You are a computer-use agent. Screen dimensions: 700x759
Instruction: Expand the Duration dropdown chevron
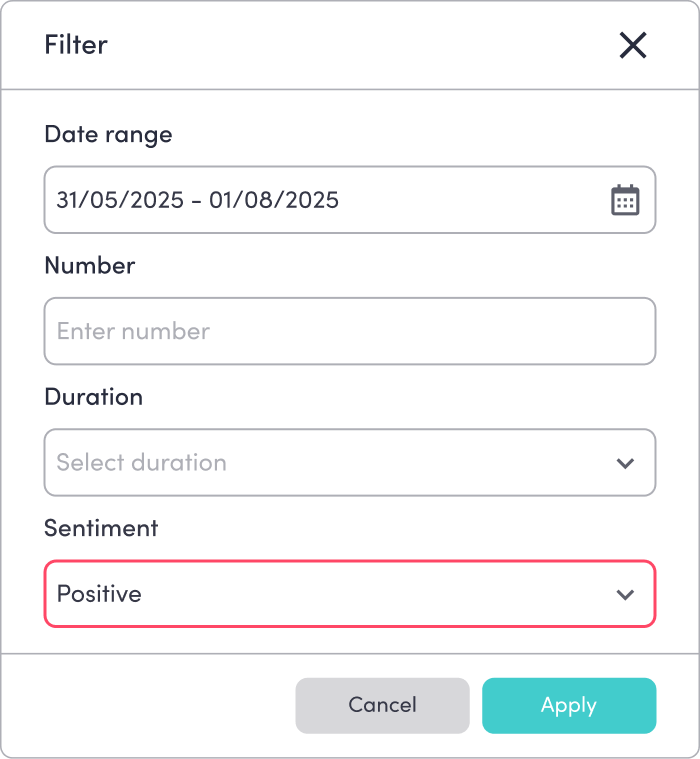(625, 463)
